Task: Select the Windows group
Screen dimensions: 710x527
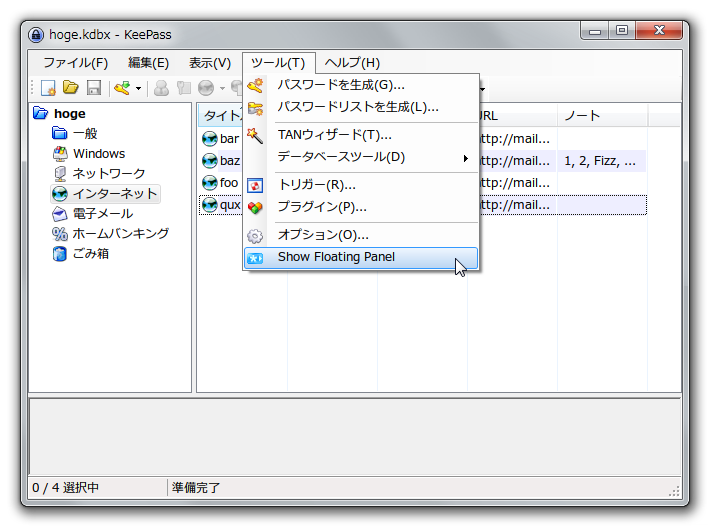Action: [x=99, y=153]
